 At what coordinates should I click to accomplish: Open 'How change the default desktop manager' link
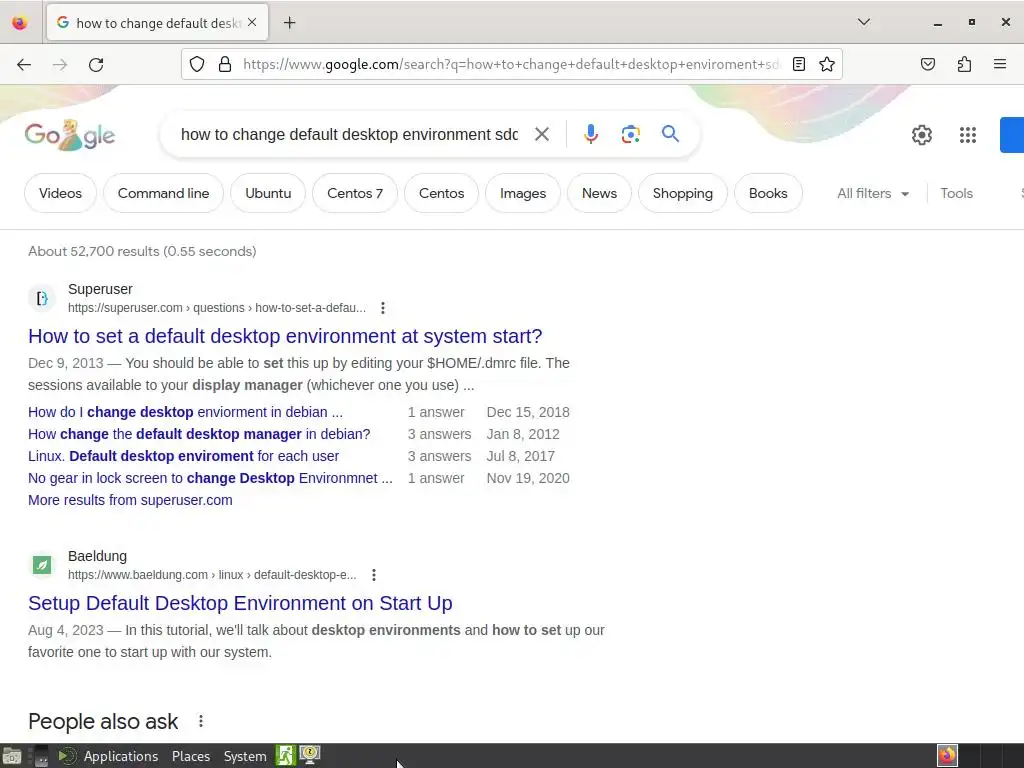(x=199, y=434)
